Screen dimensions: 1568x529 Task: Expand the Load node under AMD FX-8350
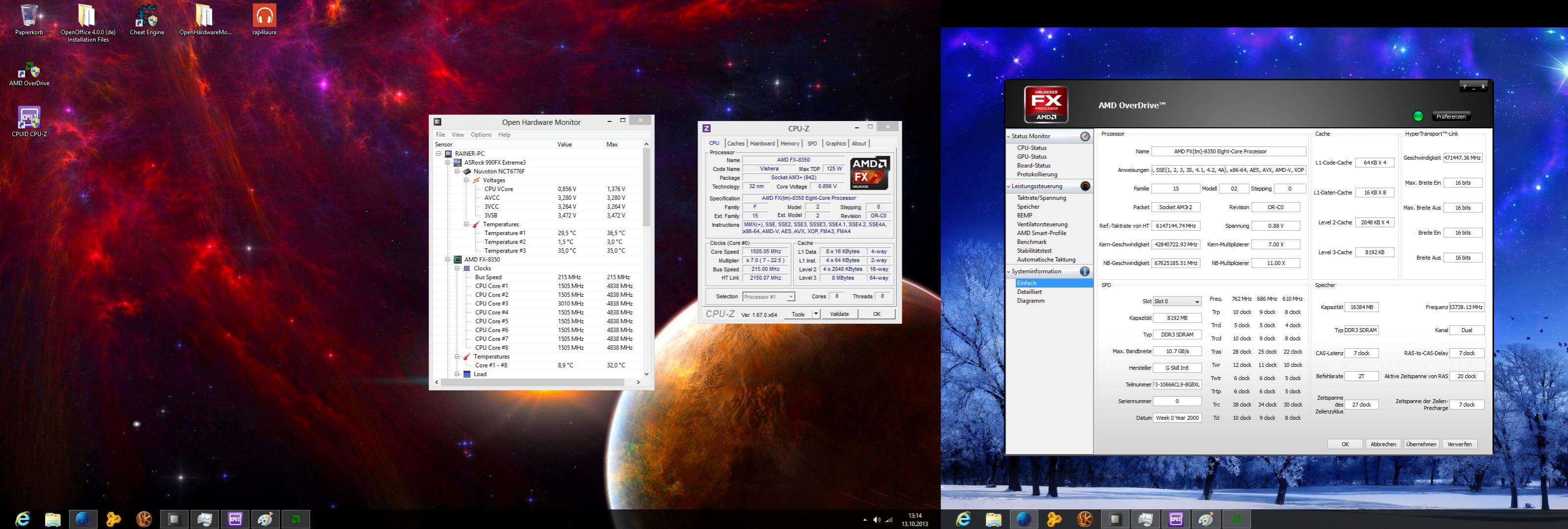point(457,375)
